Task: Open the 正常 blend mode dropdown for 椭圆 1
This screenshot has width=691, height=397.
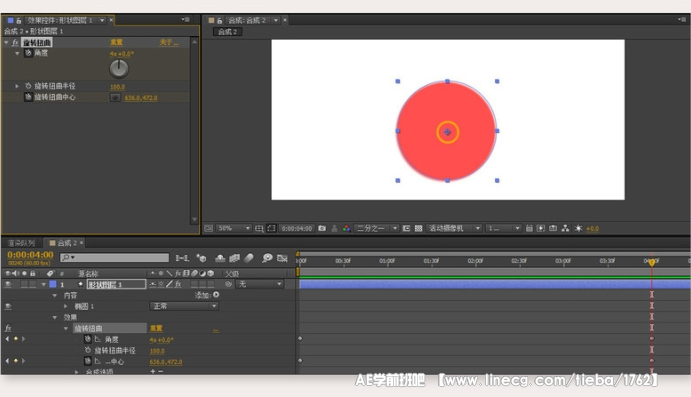Action: pos(184,306)
